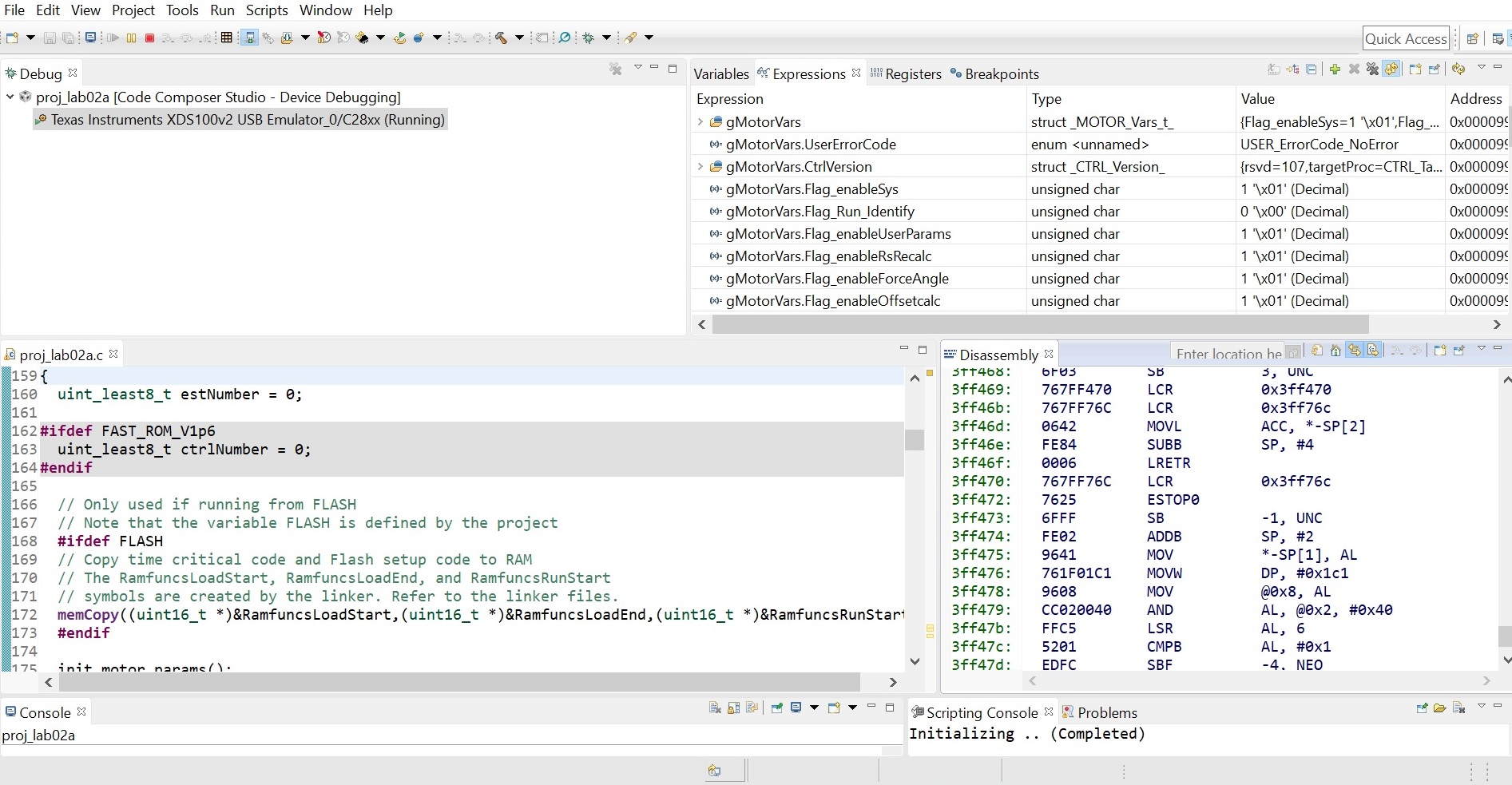Click USER_ErrorCode_NoError value cell
1512x785 pixels.
[1339, 145]
